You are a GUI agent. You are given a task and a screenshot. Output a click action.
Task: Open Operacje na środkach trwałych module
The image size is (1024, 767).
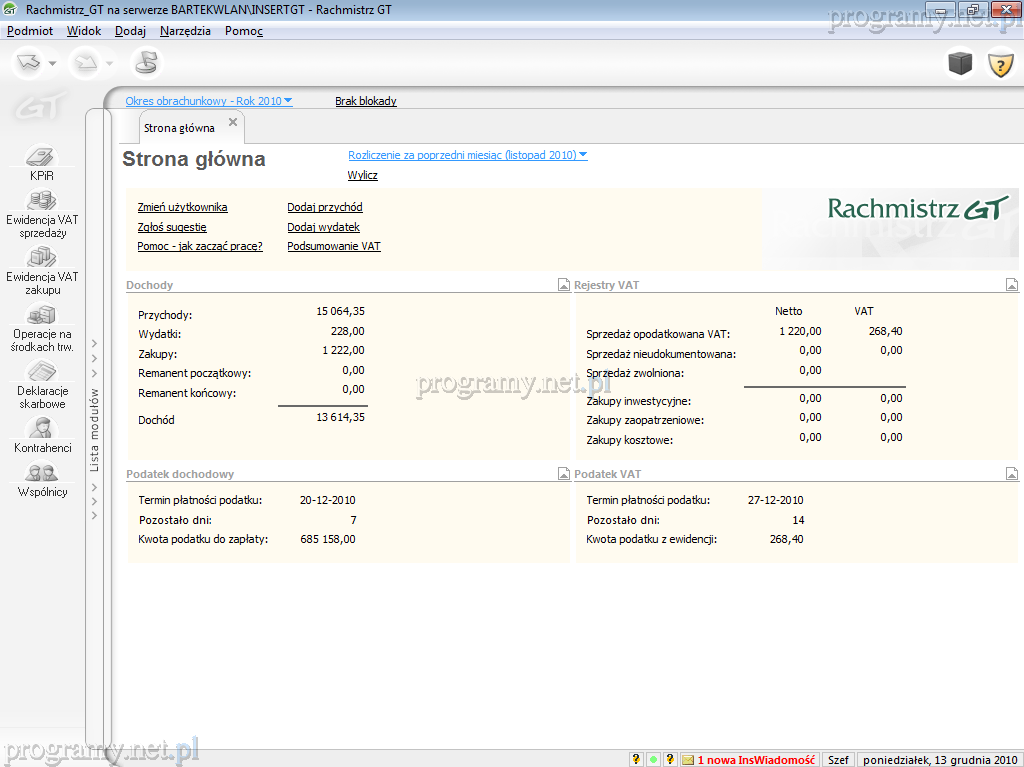[42, 327]
